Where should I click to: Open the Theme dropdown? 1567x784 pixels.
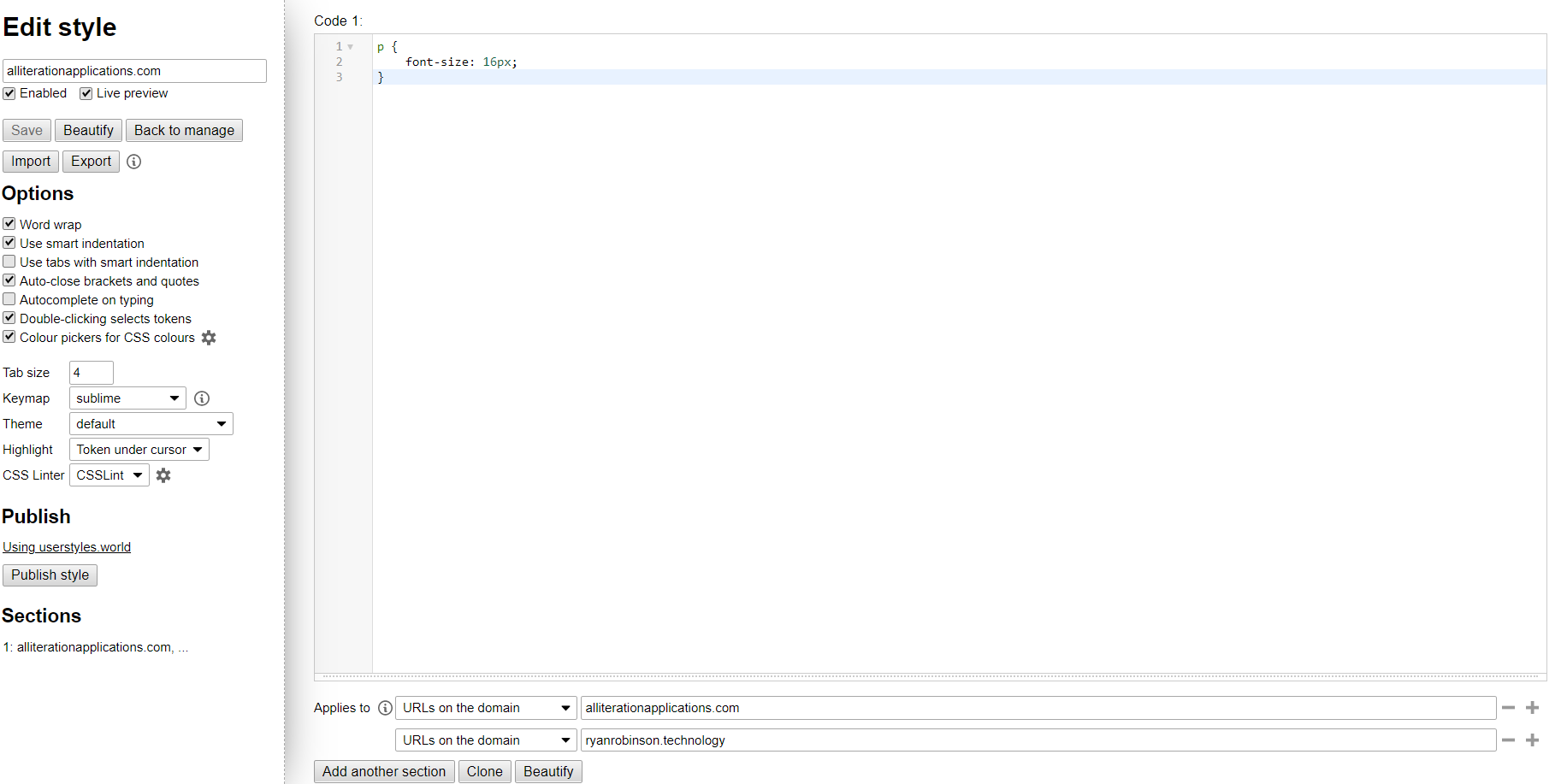pyautogui.click(x=151, y=423)
